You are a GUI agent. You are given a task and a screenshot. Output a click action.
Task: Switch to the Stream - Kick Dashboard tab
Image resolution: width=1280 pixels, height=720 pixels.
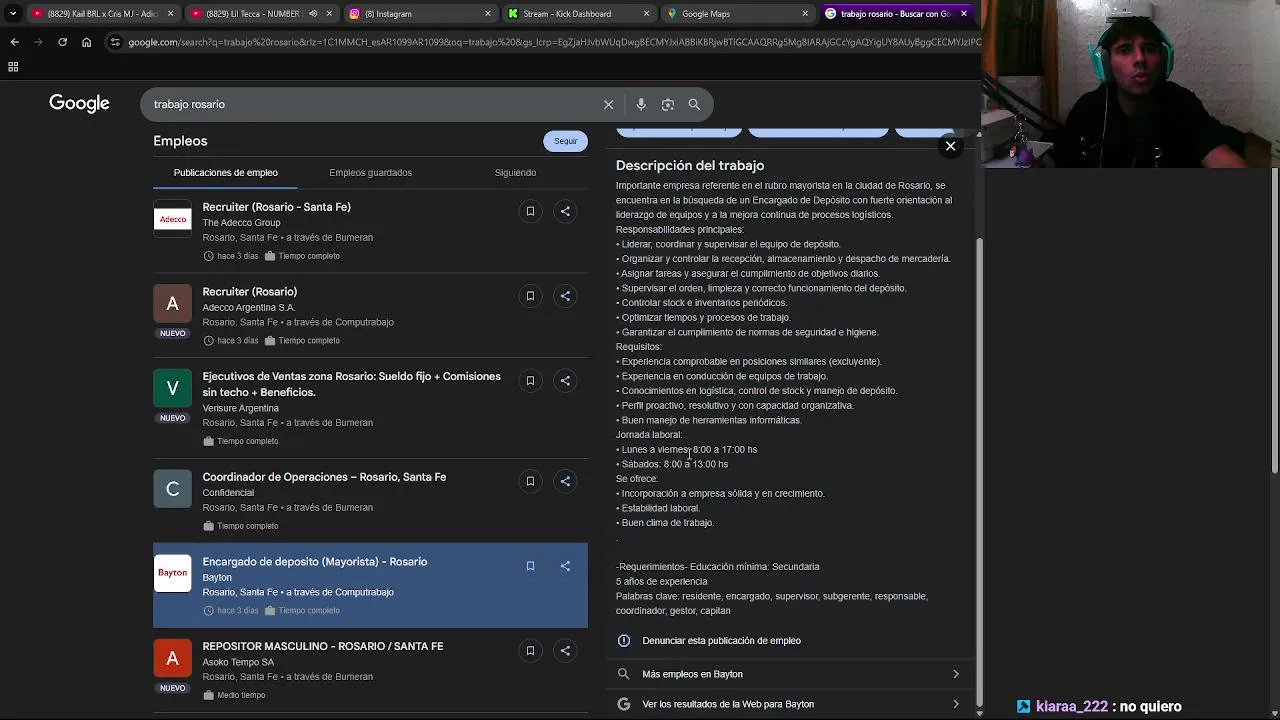point(578,14)
